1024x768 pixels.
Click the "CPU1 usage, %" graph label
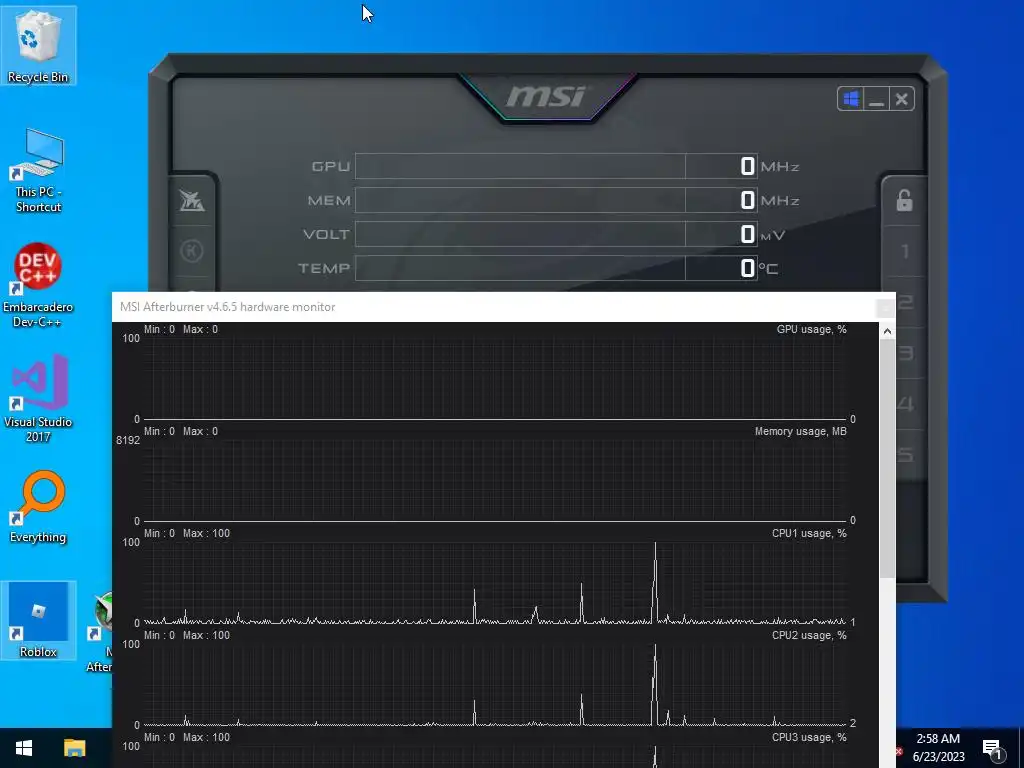[809, 534]
